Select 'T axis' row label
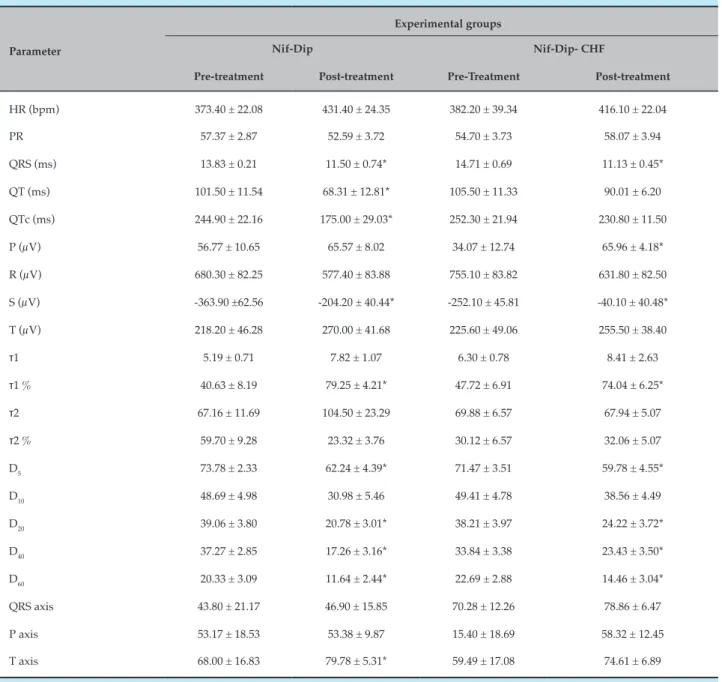The image size is (722, 682). [x=23, y=661]
